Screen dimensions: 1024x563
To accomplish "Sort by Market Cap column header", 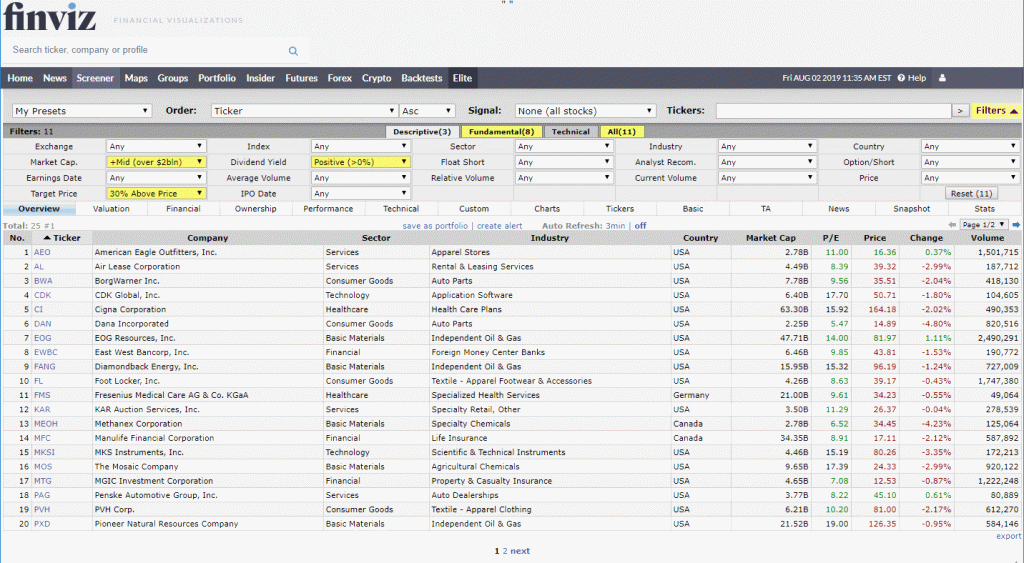I will [771, 238].
